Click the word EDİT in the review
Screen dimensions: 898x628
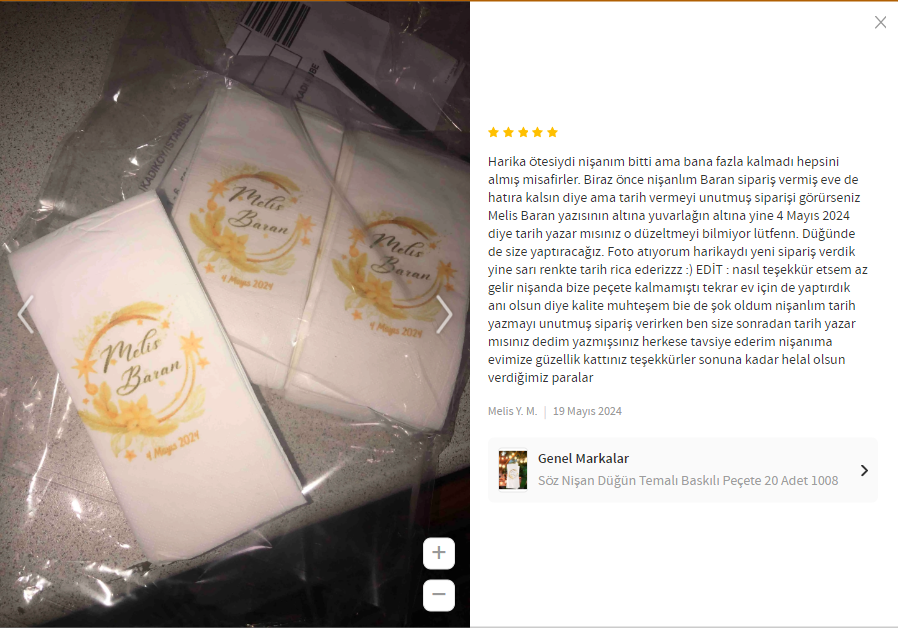click(x=709, y=270)
